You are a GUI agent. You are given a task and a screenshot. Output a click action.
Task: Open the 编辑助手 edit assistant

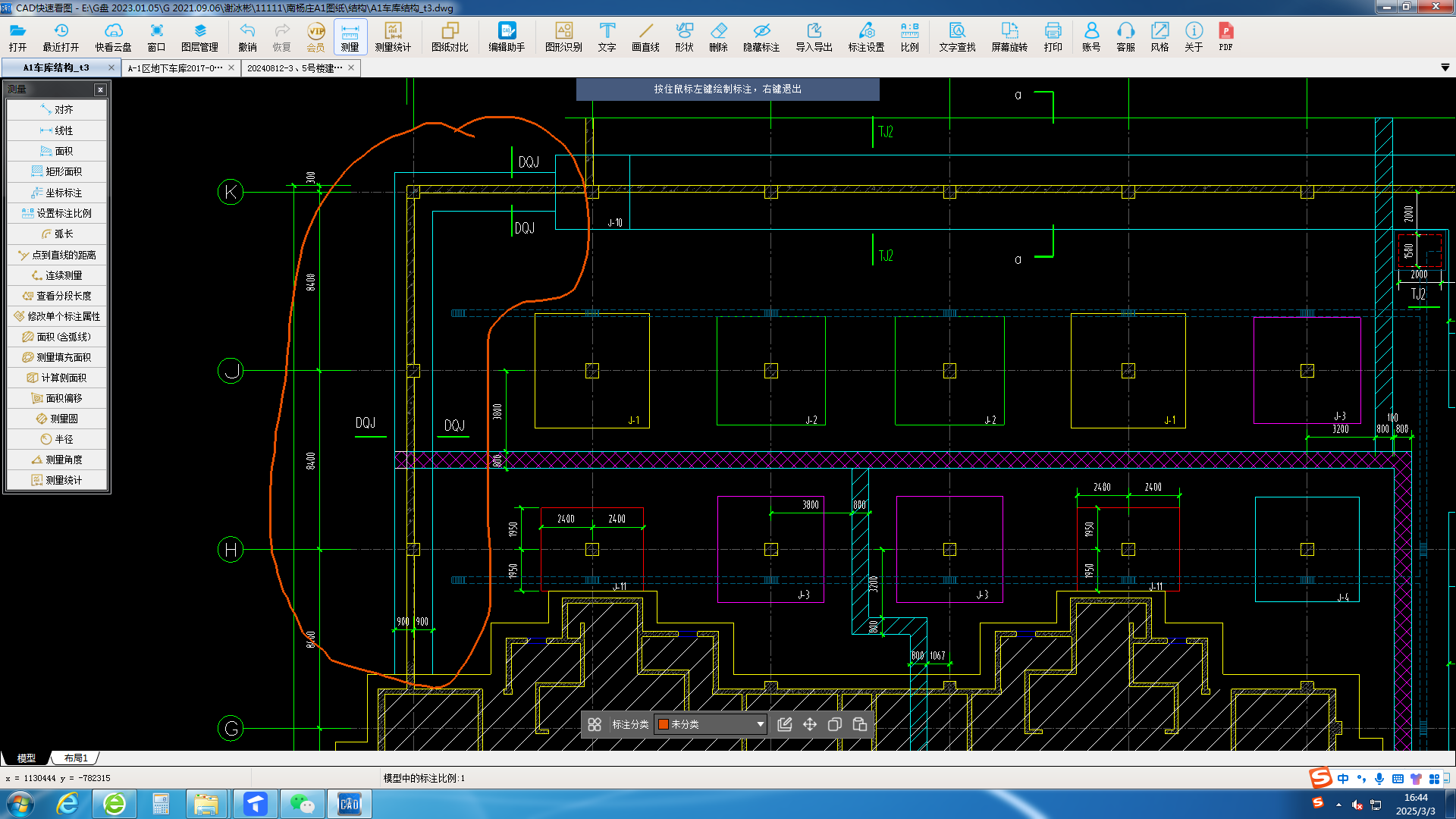click(507, 36)
